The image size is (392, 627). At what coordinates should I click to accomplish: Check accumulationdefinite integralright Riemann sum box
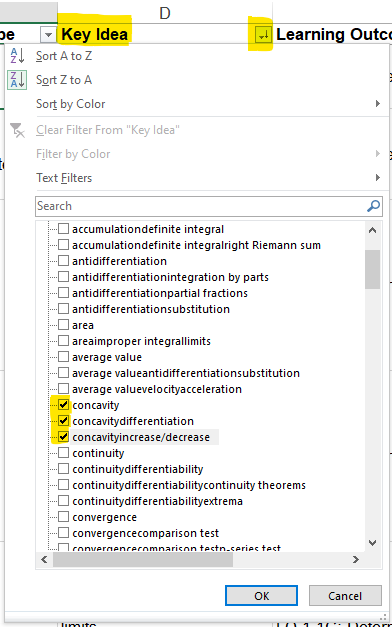(x=63, y=245)
